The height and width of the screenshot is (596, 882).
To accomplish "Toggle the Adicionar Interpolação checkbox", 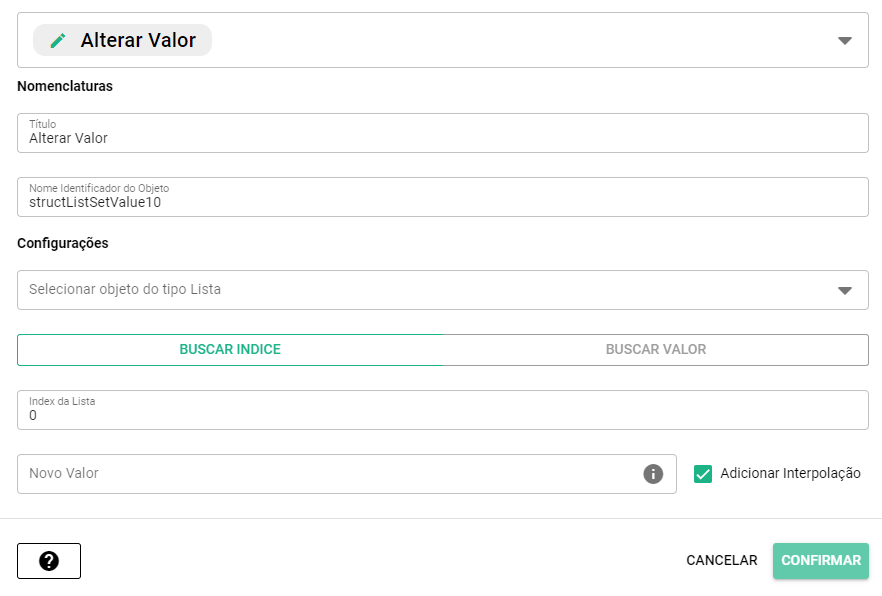I will 703,474.
